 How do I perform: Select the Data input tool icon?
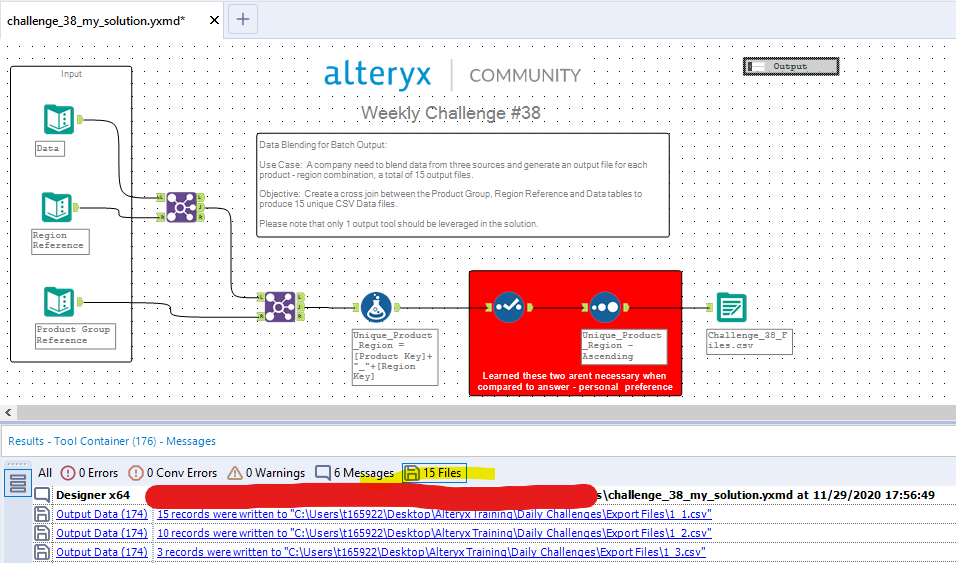pyautogui.click(x=59, y=120)
